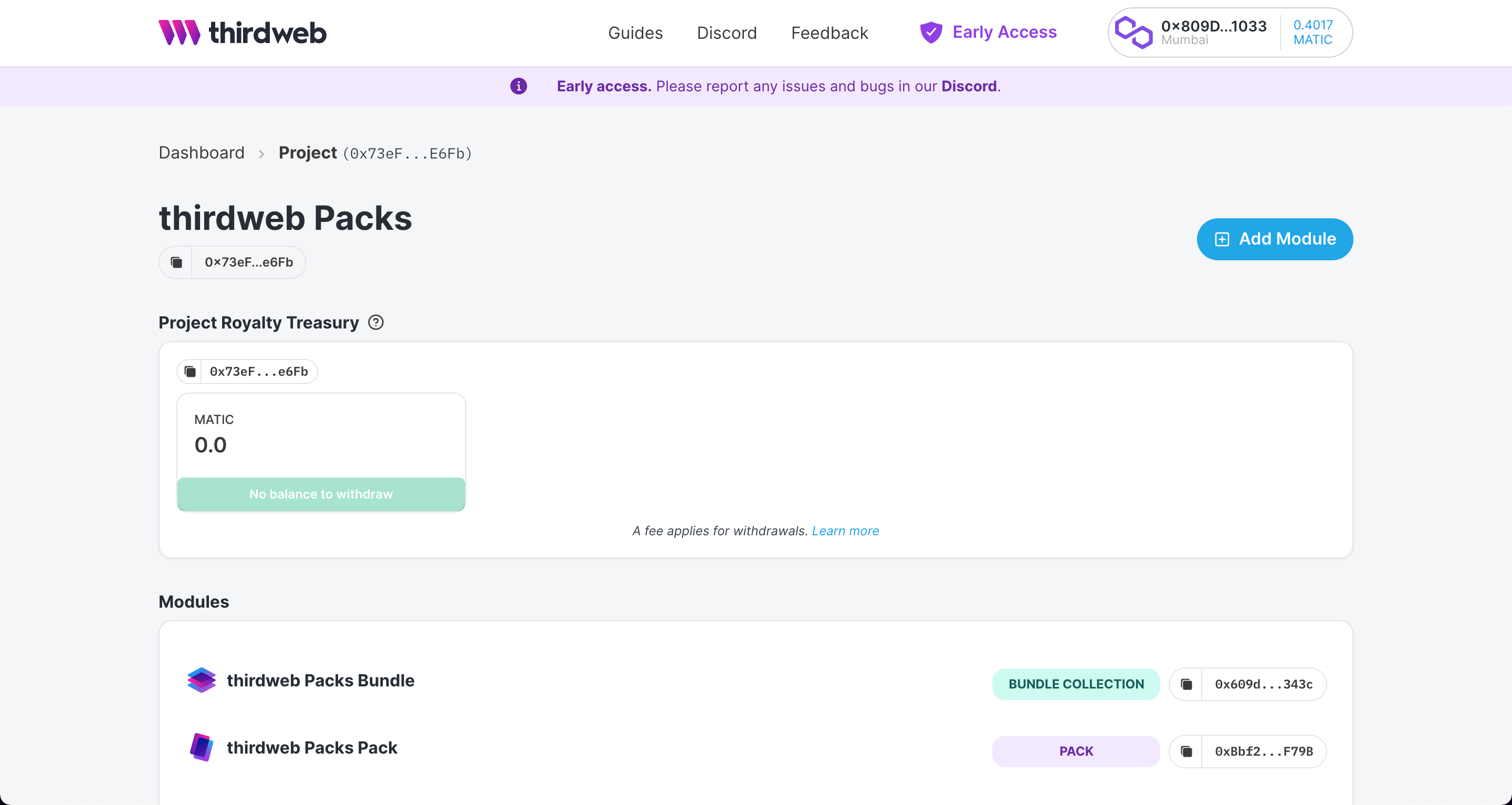
Task: Click the BUNDLE COLLECTION tag
Action: click(x=1076, y=684)
